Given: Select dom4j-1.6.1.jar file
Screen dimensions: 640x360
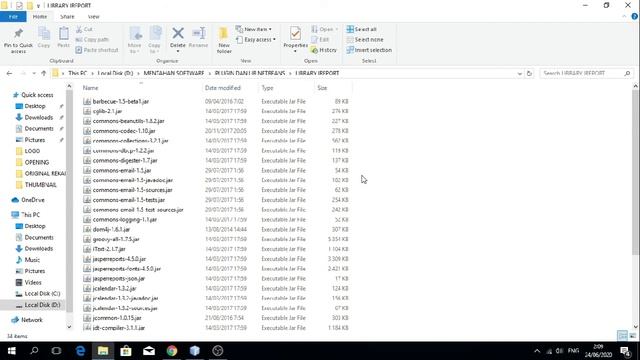Looking at the screenshot, I should tap(107, 229).
